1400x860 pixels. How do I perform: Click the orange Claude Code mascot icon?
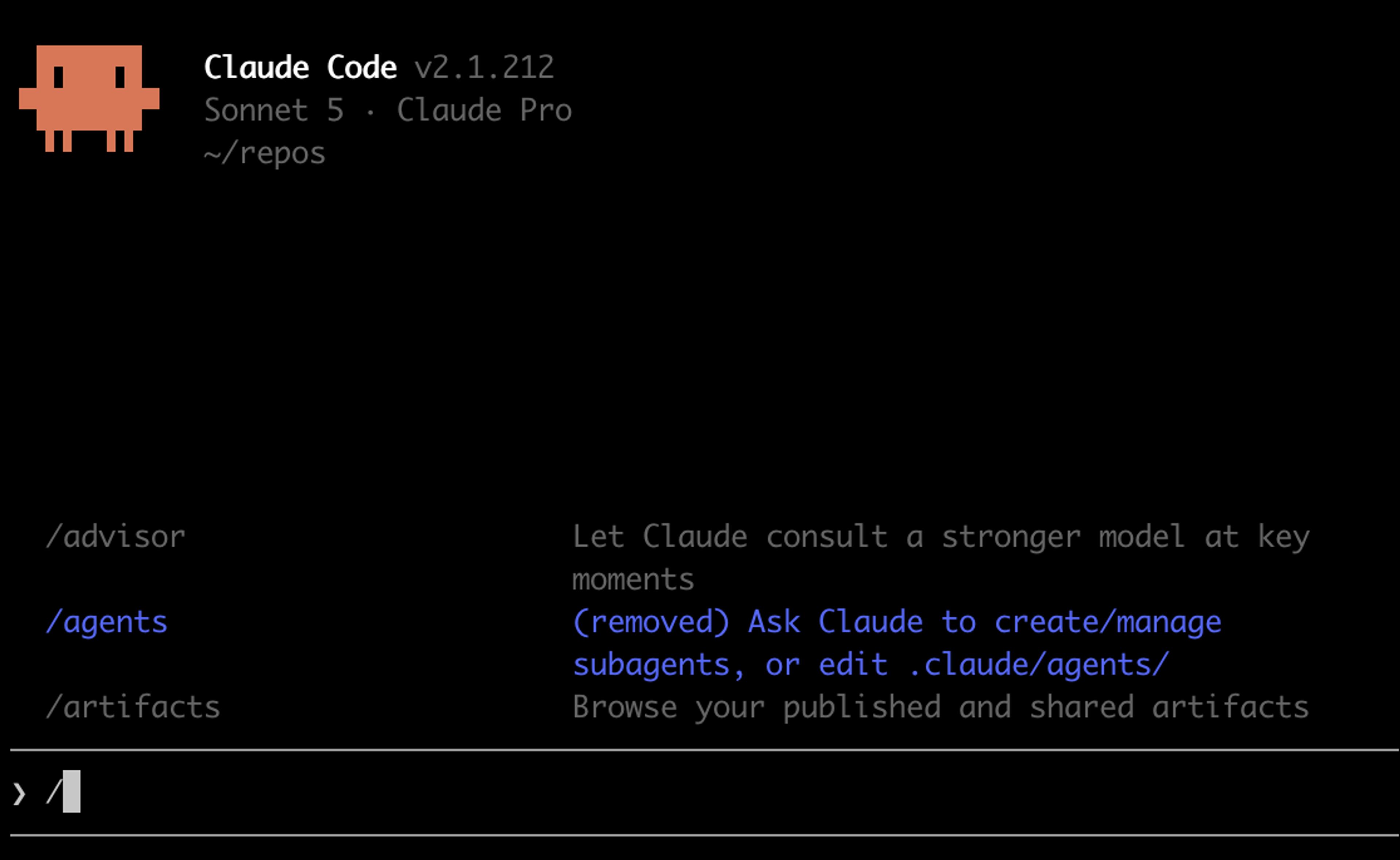coord(89,98)
